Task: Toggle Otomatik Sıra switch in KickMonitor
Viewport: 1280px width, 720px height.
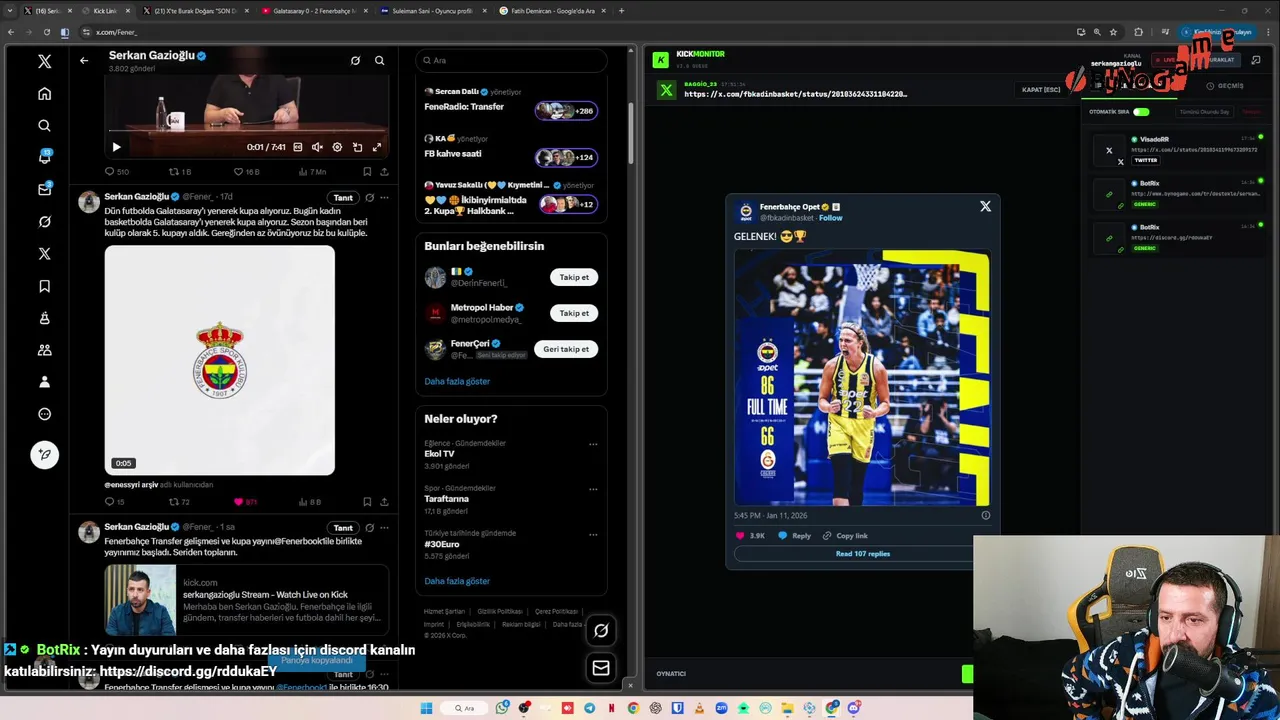Action: [x=1141, y=112]
